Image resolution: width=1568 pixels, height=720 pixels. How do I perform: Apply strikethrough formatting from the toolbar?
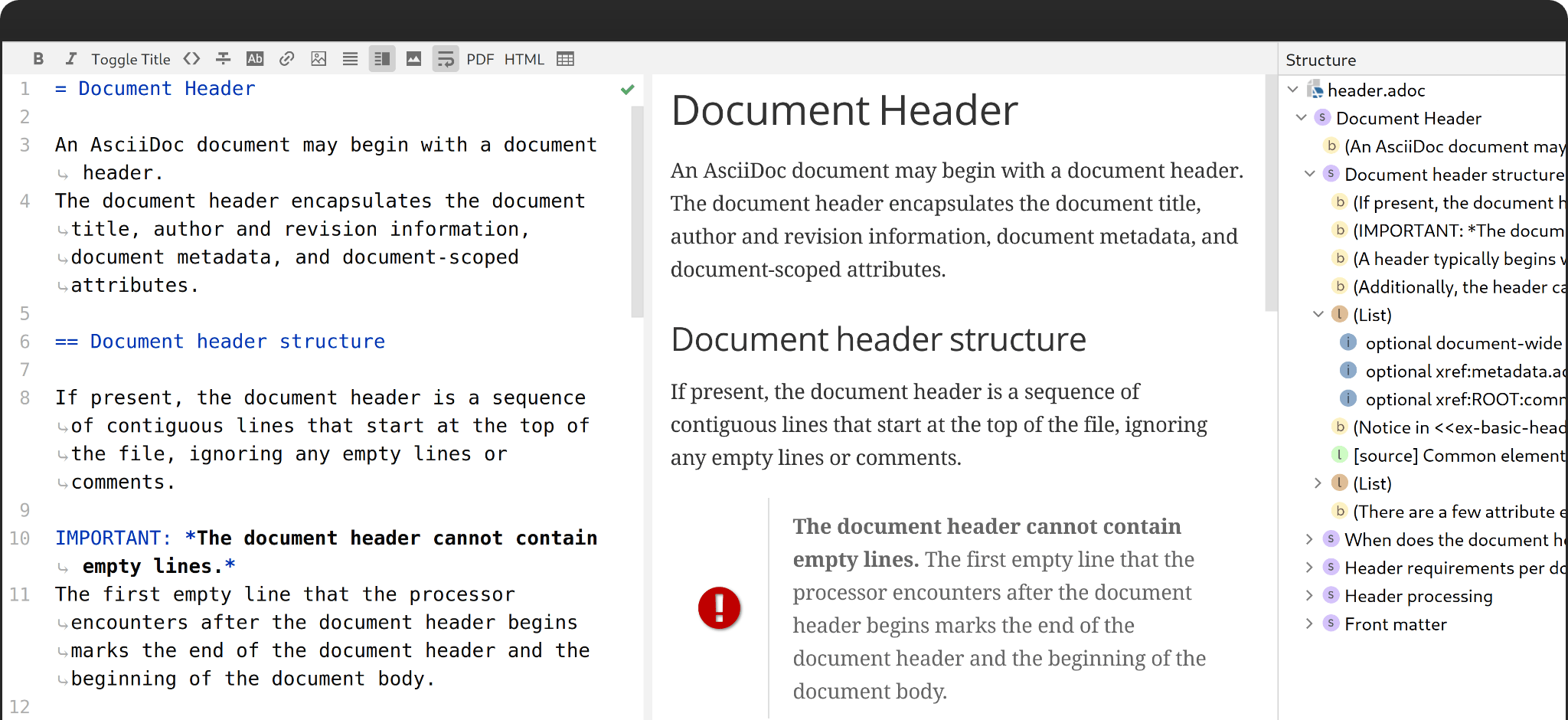click(x=224, y=59)
